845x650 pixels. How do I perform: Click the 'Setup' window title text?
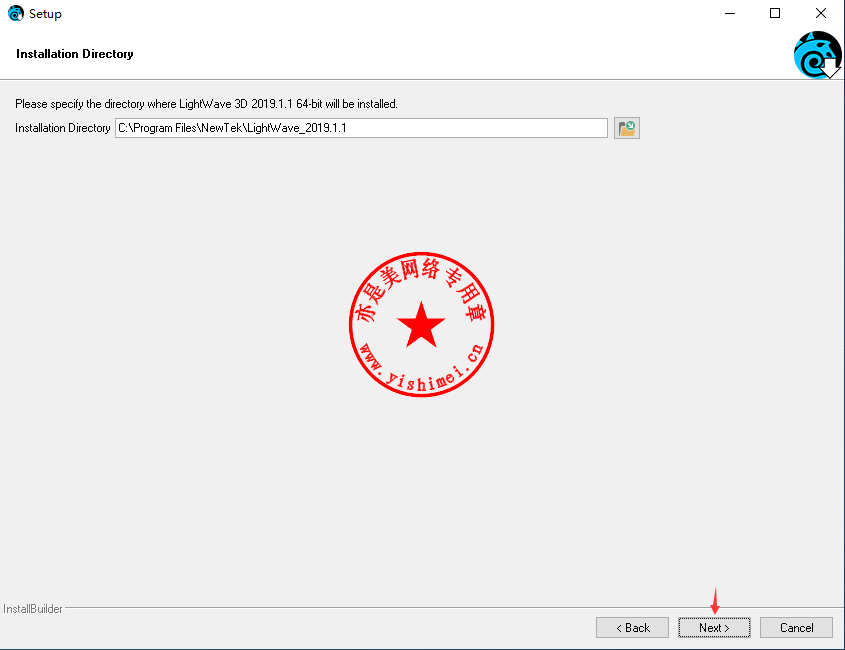pos(45,14)
